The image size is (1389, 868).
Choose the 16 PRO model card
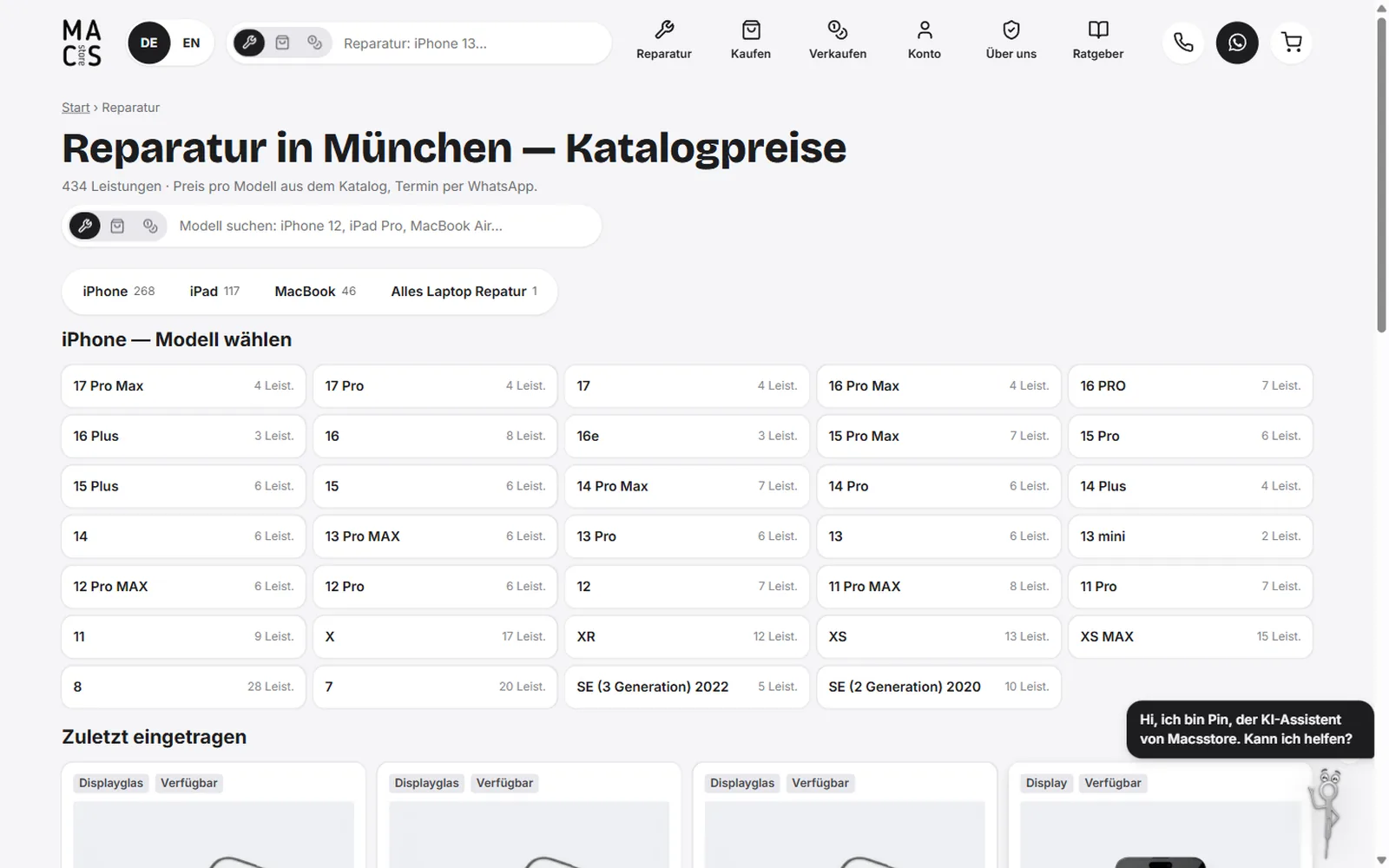click(x=1190, y=385)
